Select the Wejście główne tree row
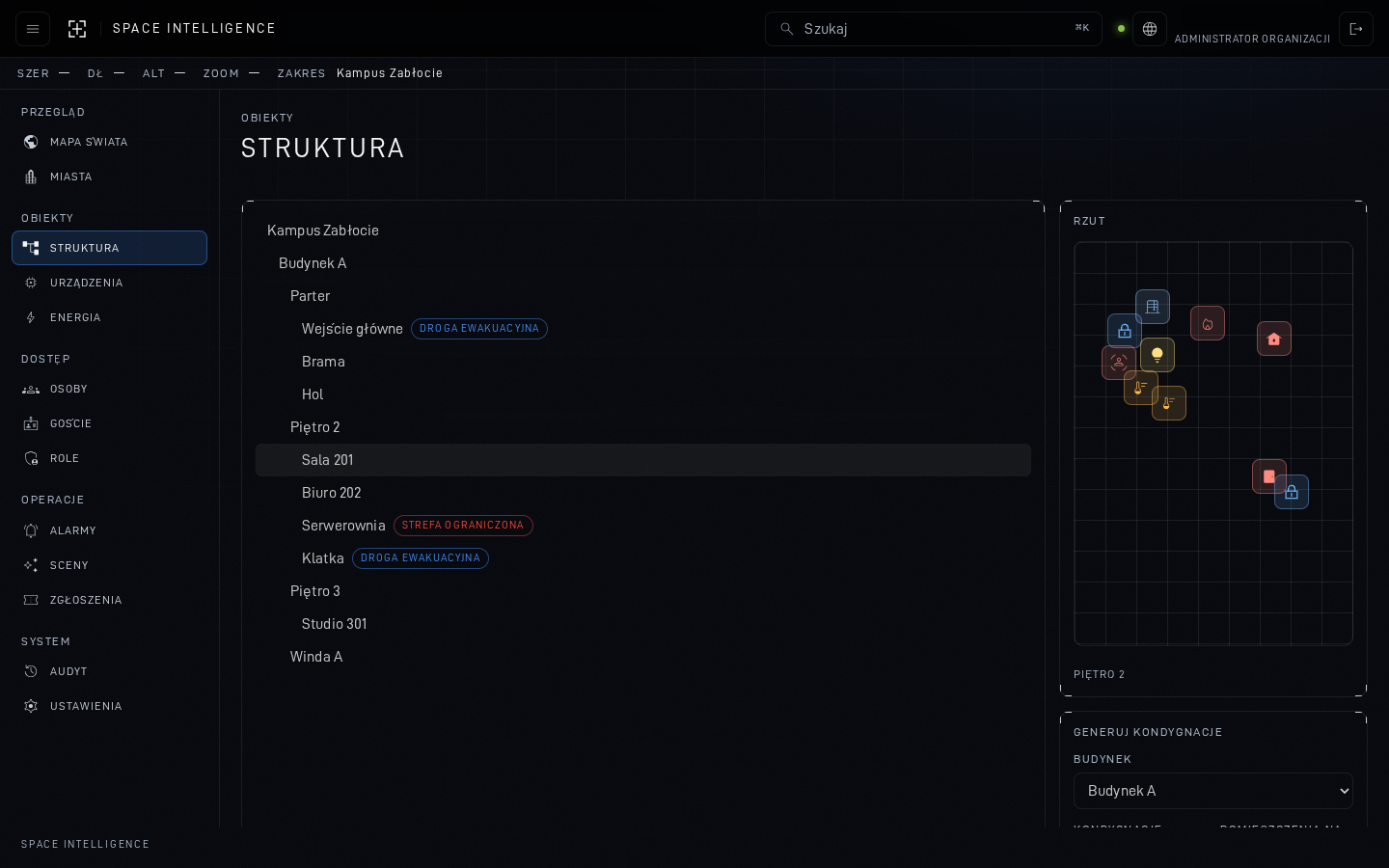 coord(643,329)
